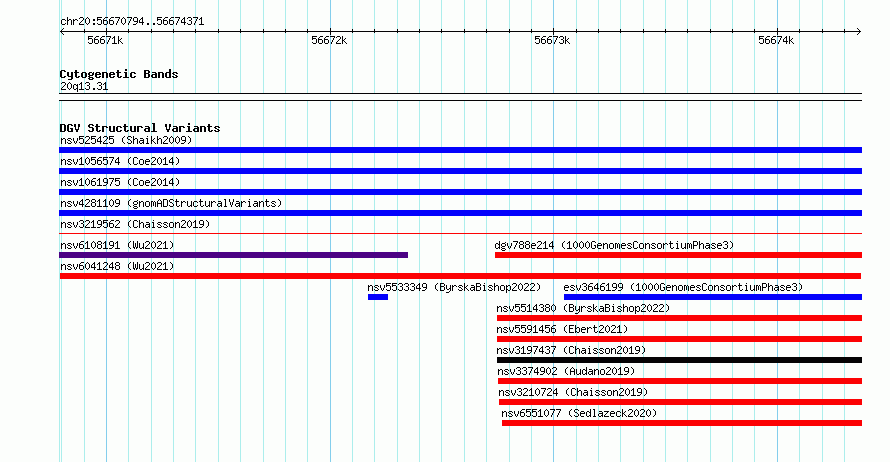Open nsv6041248 (Wu2021) label
This screenshot has width=890, height=462.
[117, 266]
